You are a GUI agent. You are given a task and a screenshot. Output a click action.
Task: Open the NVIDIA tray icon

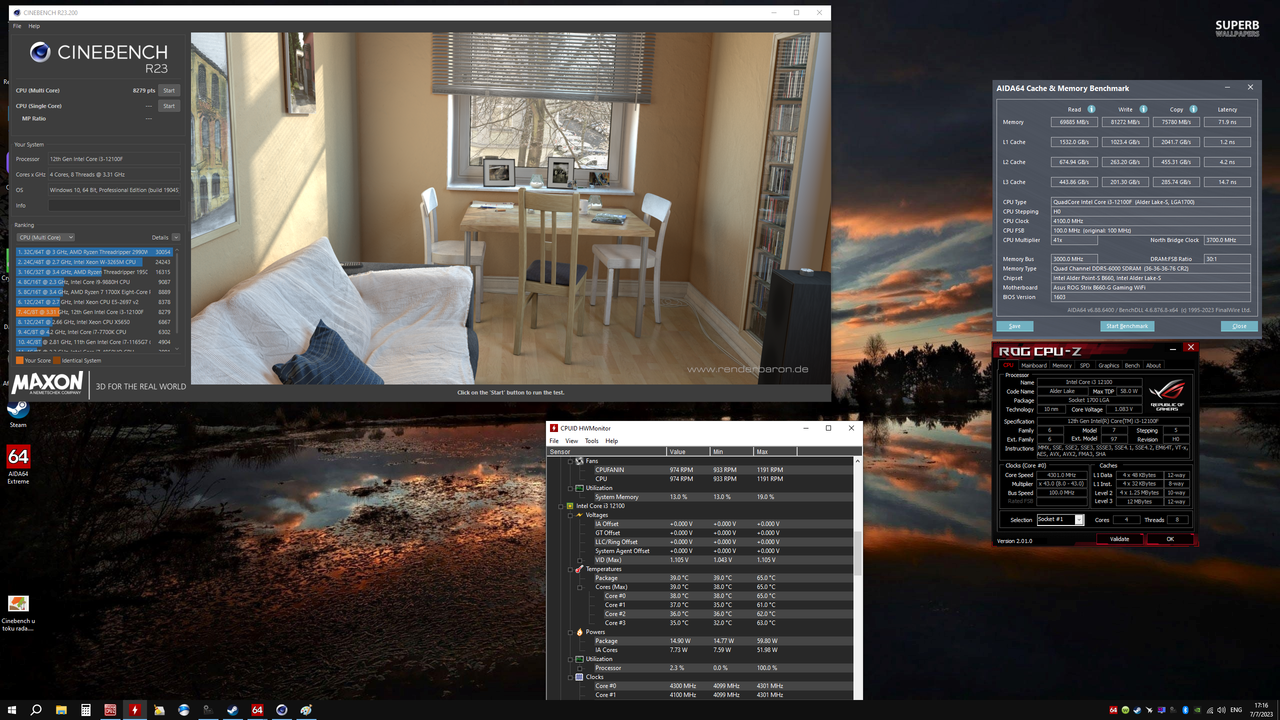click(1197, 710)
